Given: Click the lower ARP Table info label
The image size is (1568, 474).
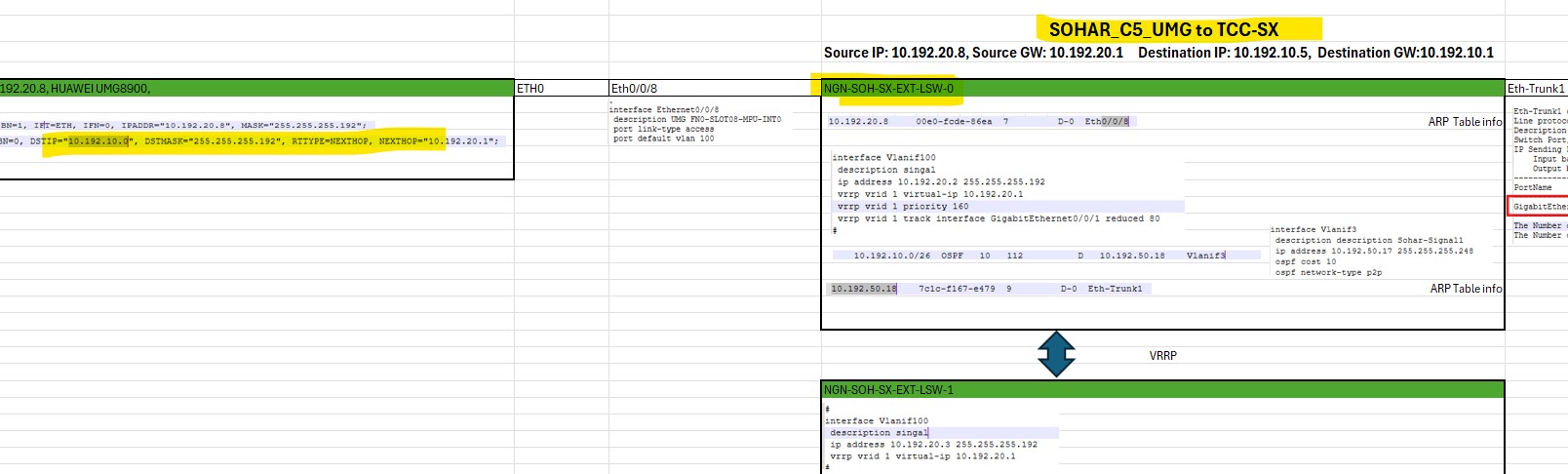Looking at the screenshot, I should point(1466,289).
